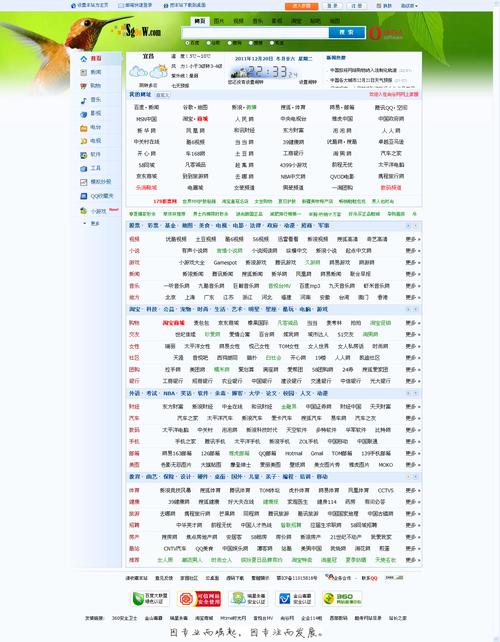Viewport: 500px width, 642px height.
Task: Click the blue 搜索 search button
Action: [347, 32]
